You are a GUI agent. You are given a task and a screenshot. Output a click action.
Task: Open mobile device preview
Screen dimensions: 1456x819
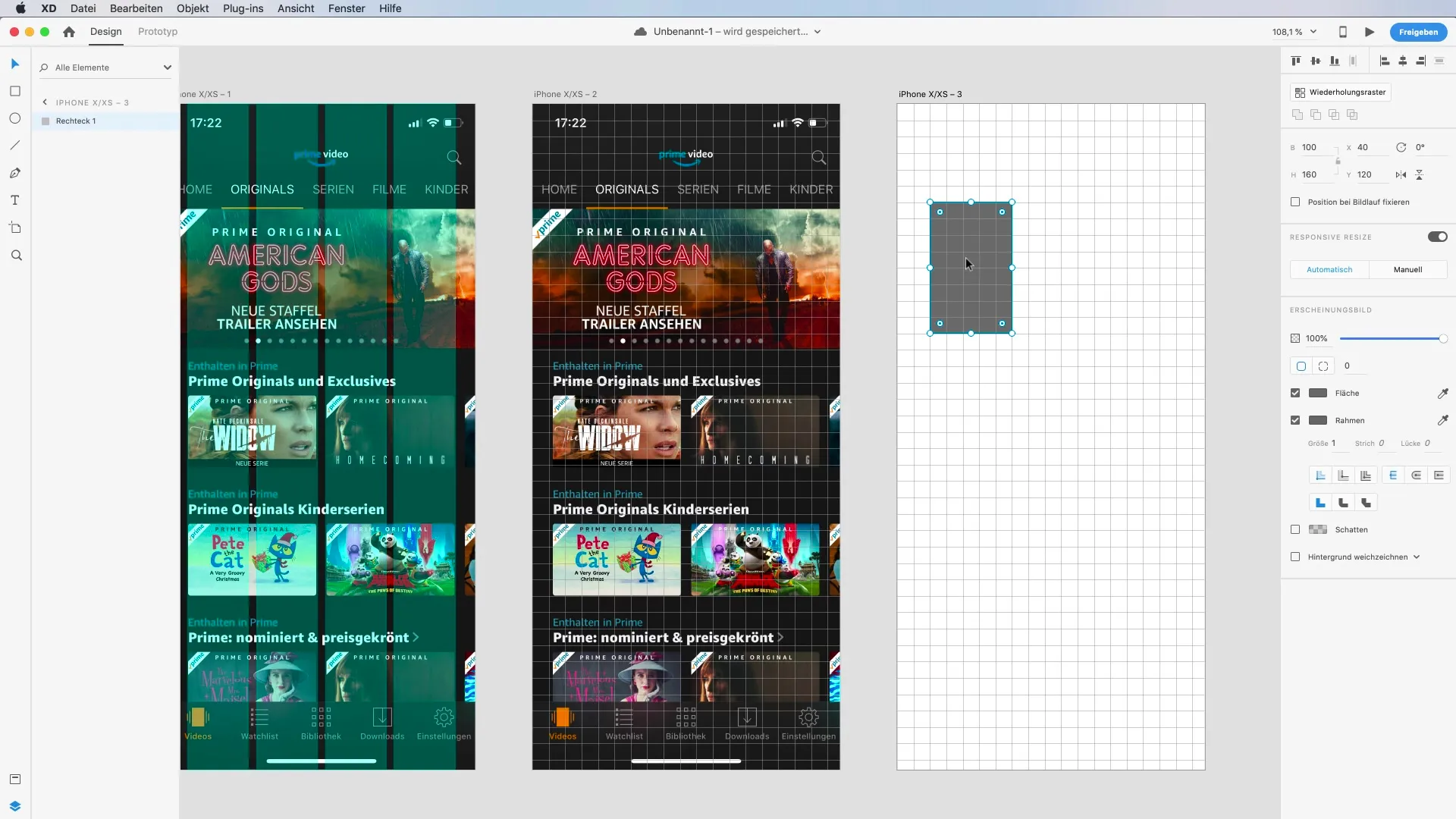[x=1342, y=32]
